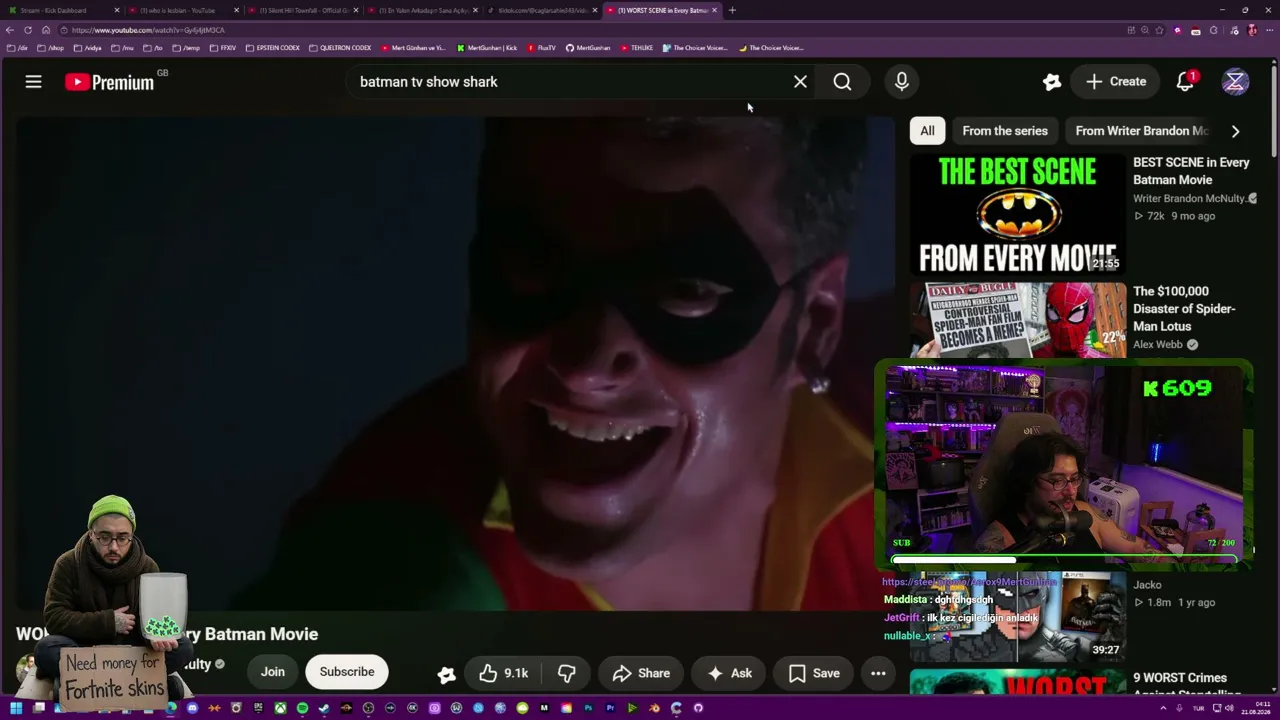Open the YouTube account avatar menu
This screenshot has height=720, width=1280.
1235,82
